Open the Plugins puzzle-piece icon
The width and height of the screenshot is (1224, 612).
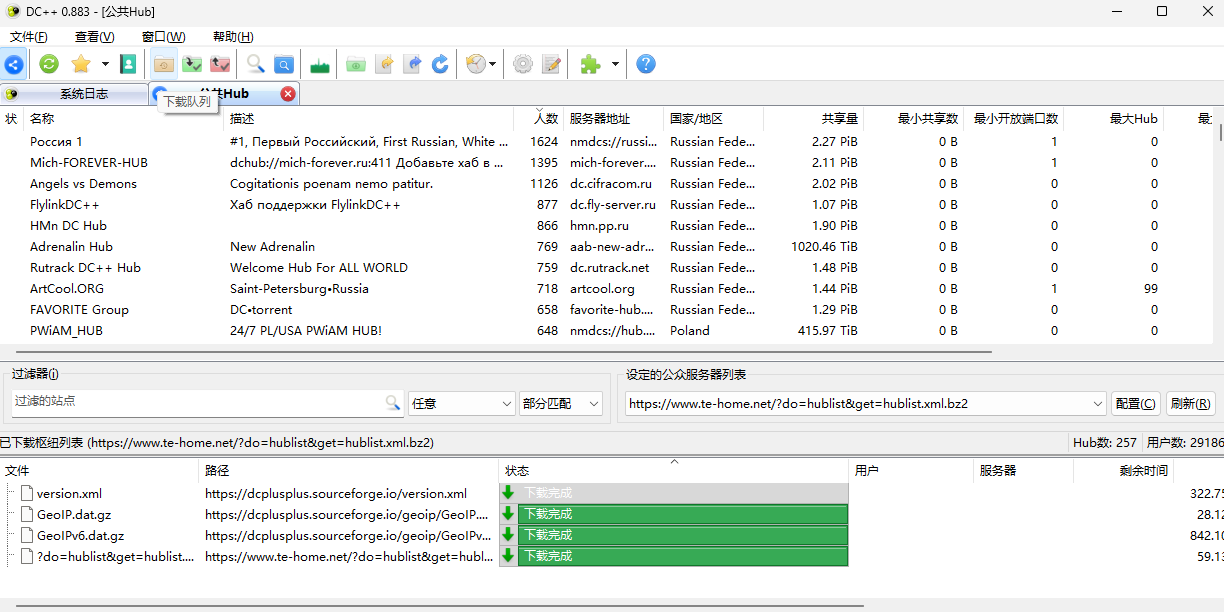[x=590, y=64]
